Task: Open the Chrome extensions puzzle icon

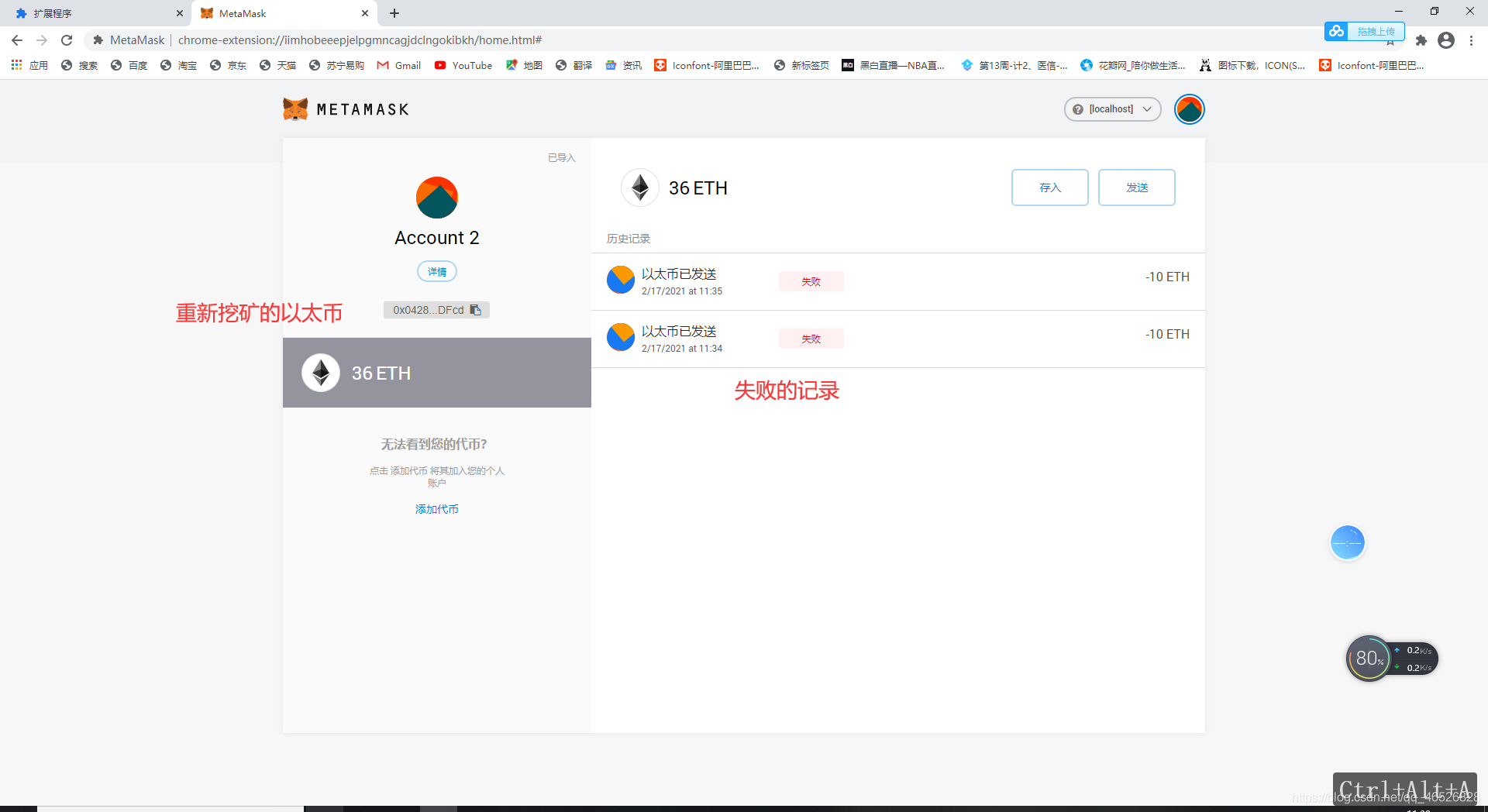Action: pos(1421,40)
